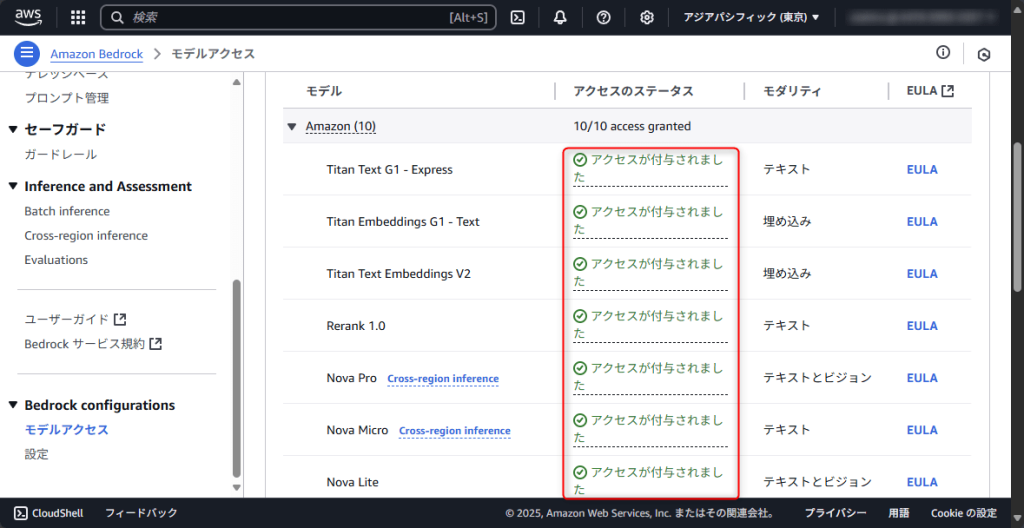Click テキストとビジョン modality for Nova Pro
Viewport: 1024px width, 528px height.
817,378
